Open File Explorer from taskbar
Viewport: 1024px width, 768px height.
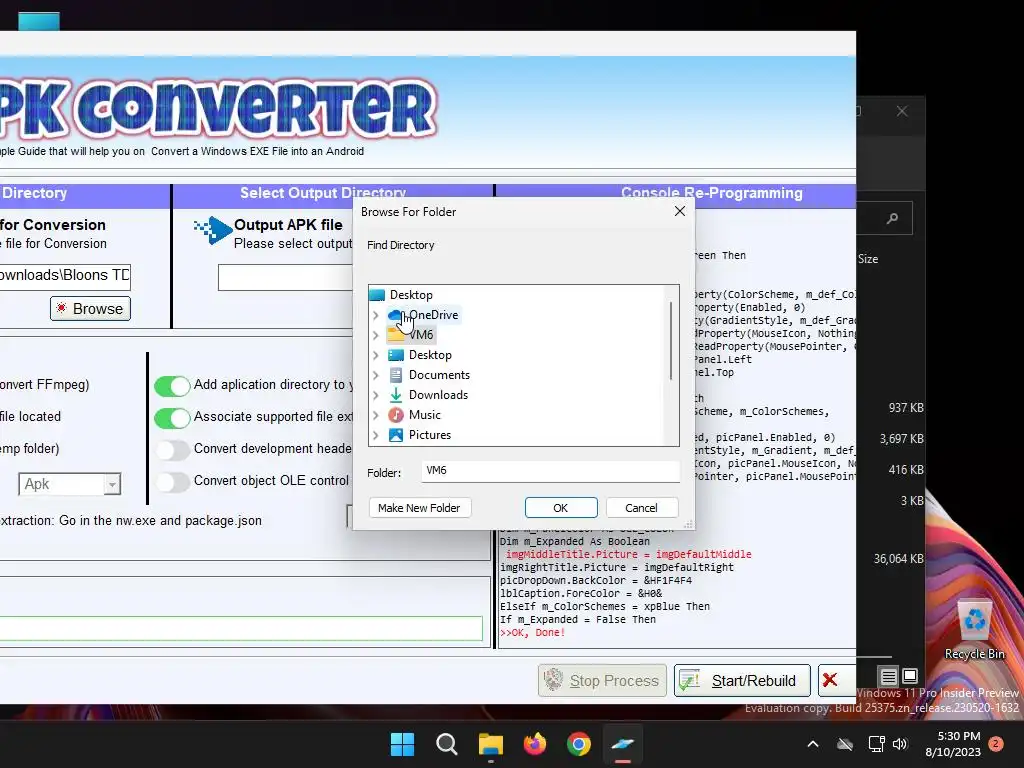[x=490, y=744]
